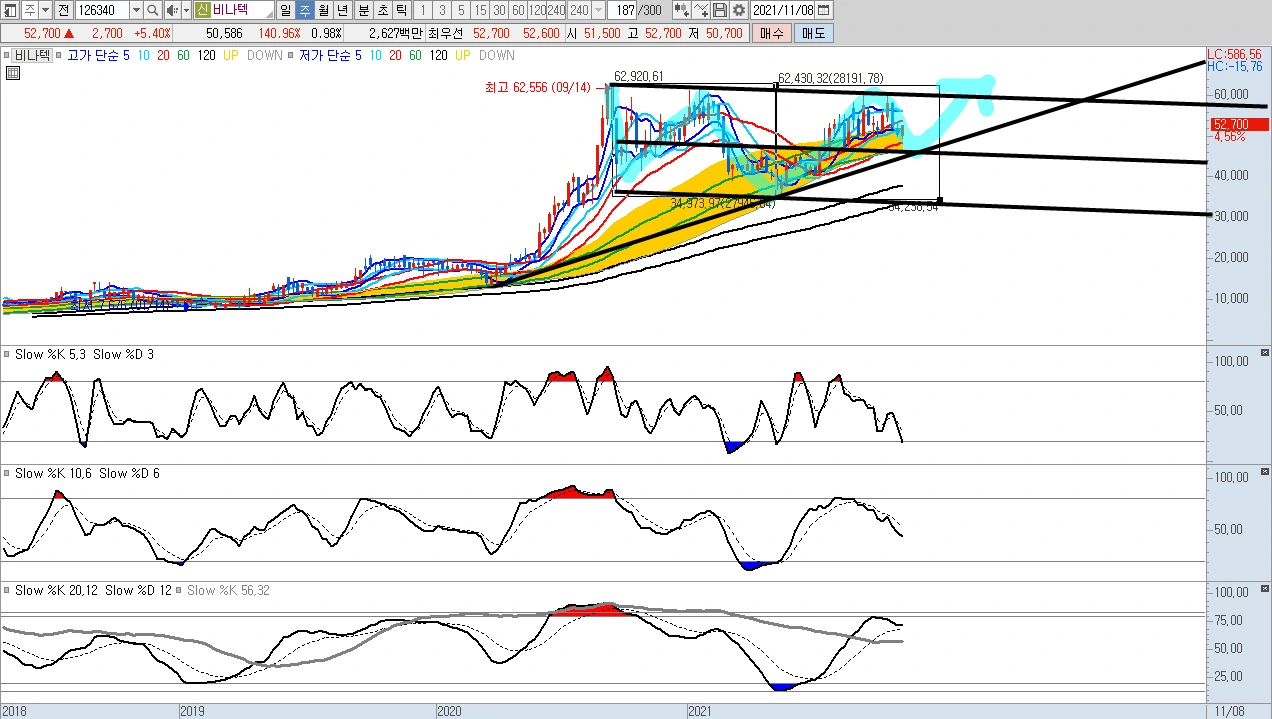
Task: Click the 최우선 quote label
Action: (446, 33)
